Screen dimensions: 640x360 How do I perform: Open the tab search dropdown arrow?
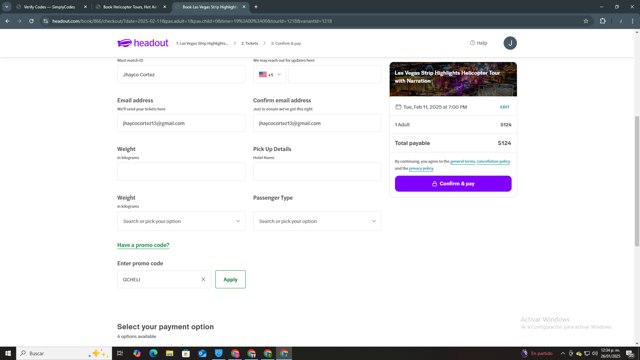[x=7, y=7]
